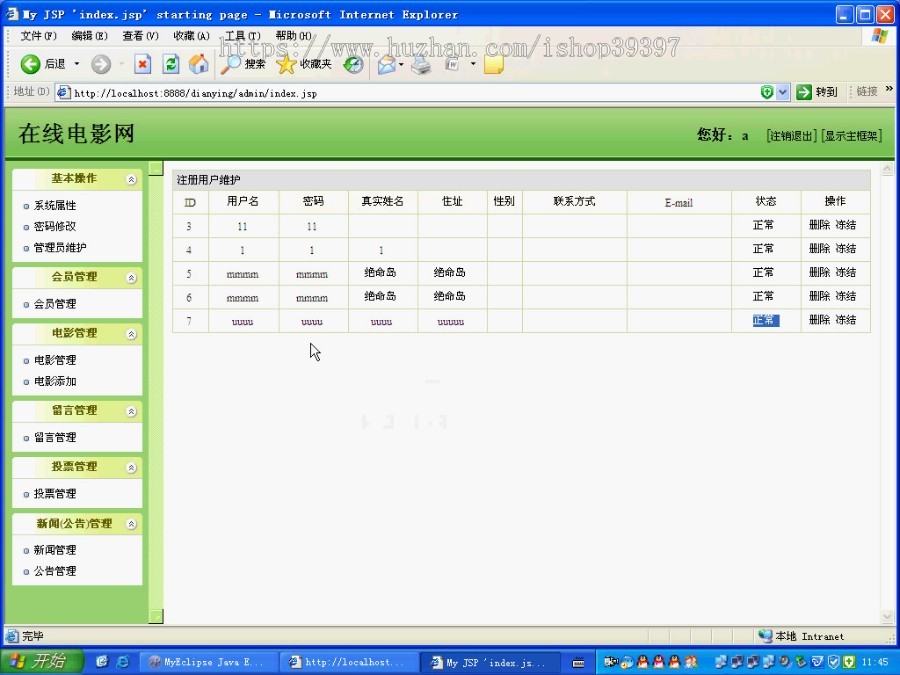Open 新闻管理 in the sidebar
Image resolution: width=900 pixels, height=675 pixels.
[55, 550]
